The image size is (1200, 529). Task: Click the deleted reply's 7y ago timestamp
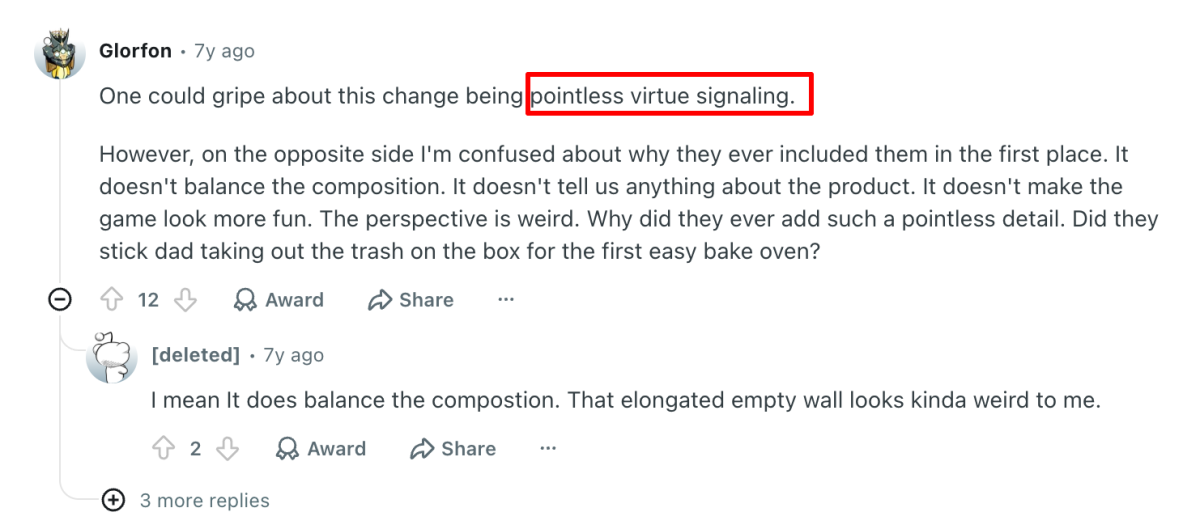293,355
